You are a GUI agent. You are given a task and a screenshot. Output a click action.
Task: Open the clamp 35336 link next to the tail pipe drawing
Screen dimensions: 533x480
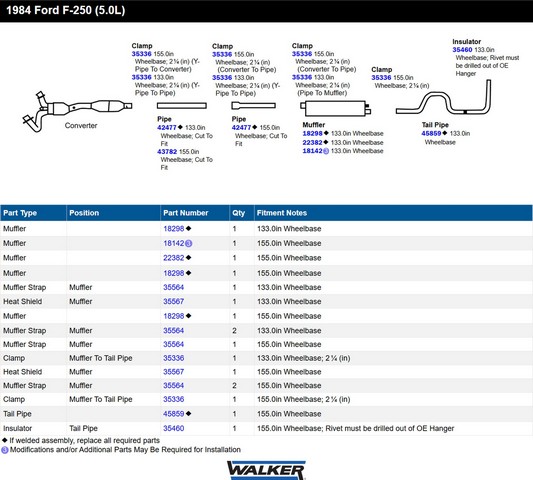pyautogui.click(x=381, y=78)
